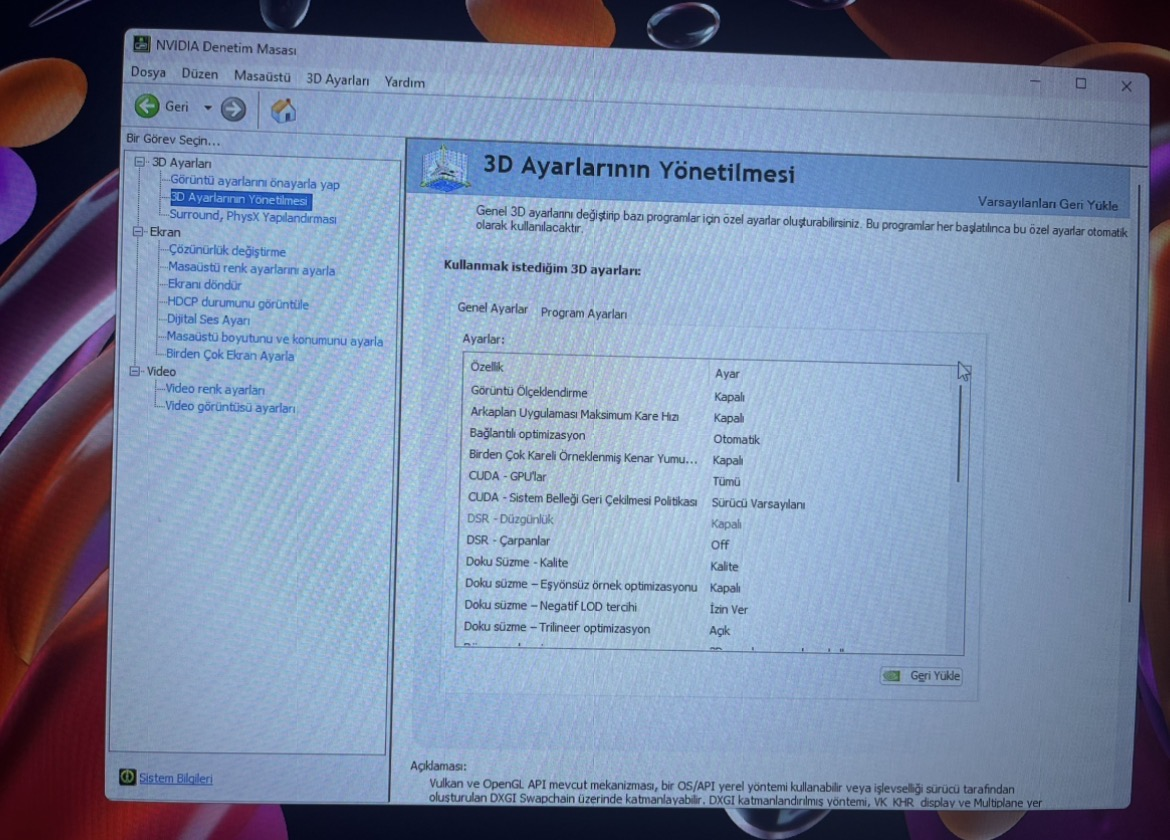Select the CUDA - GPU'lar row
Viewport: 1170px width, 840px height.
pyautogui.click(x=710, y=479)
